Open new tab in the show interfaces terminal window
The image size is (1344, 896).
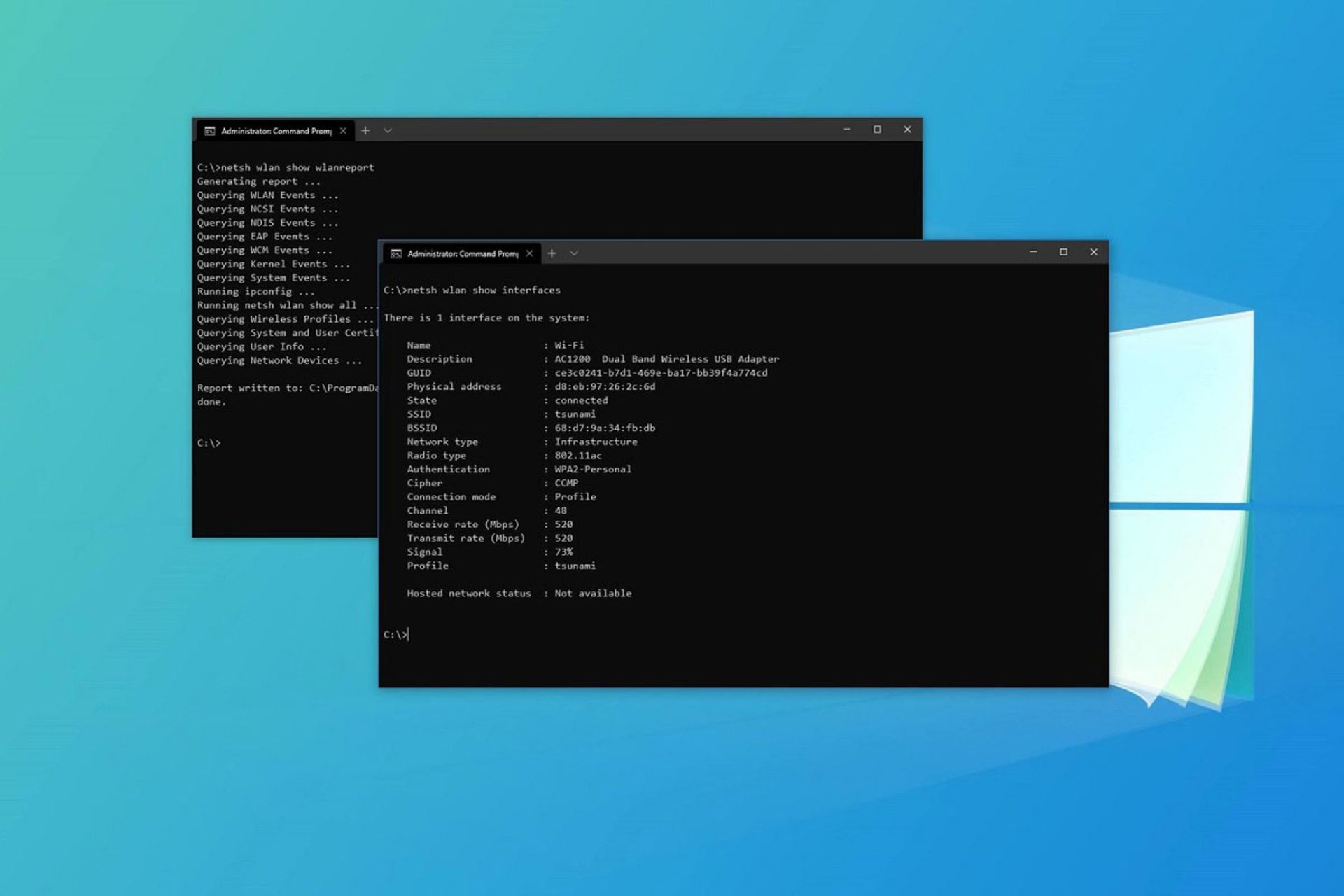pos(552,253)
